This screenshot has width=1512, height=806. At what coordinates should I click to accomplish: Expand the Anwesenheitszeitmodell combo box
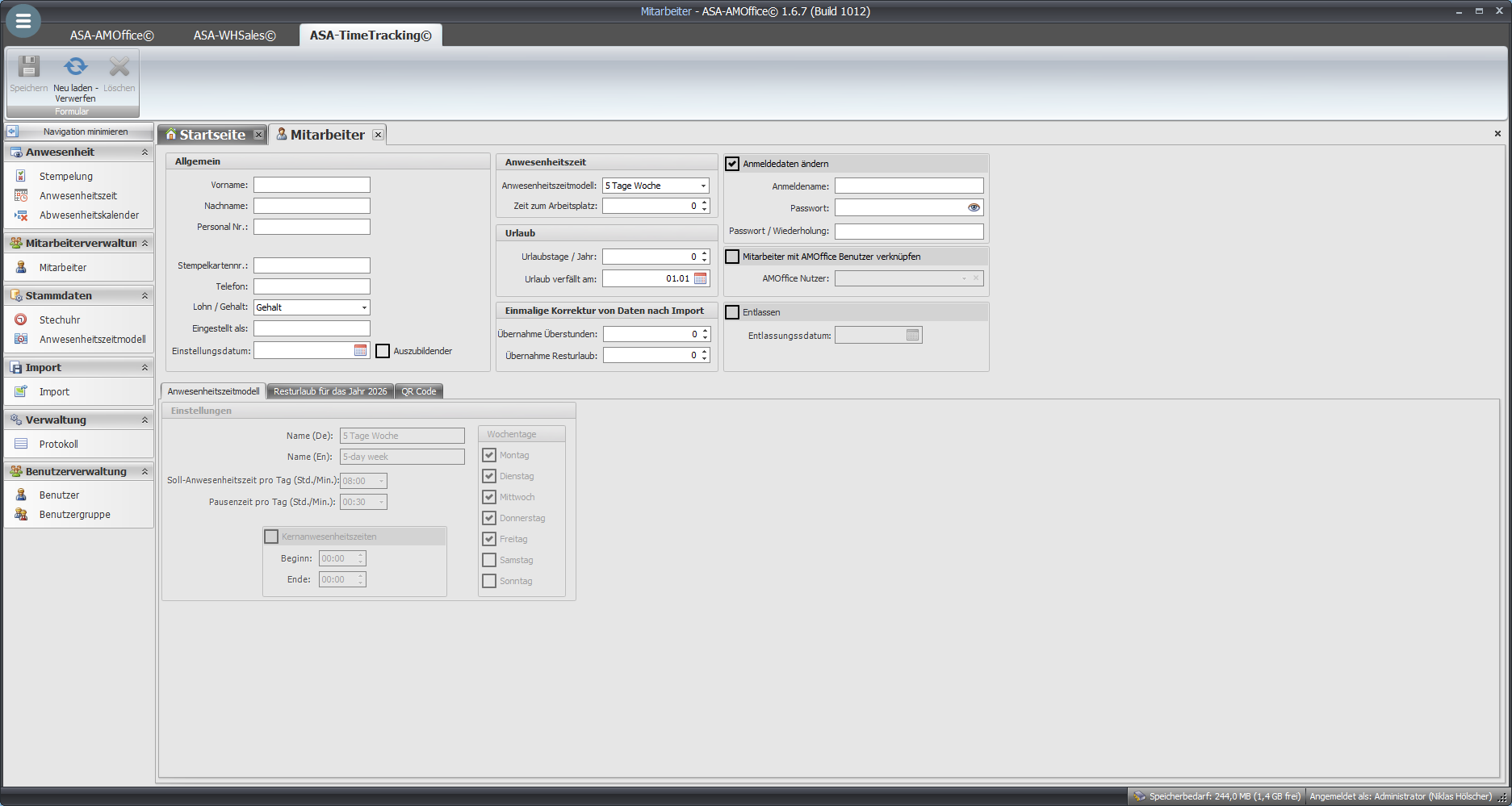pyautogui.click(x=703, y=186)
